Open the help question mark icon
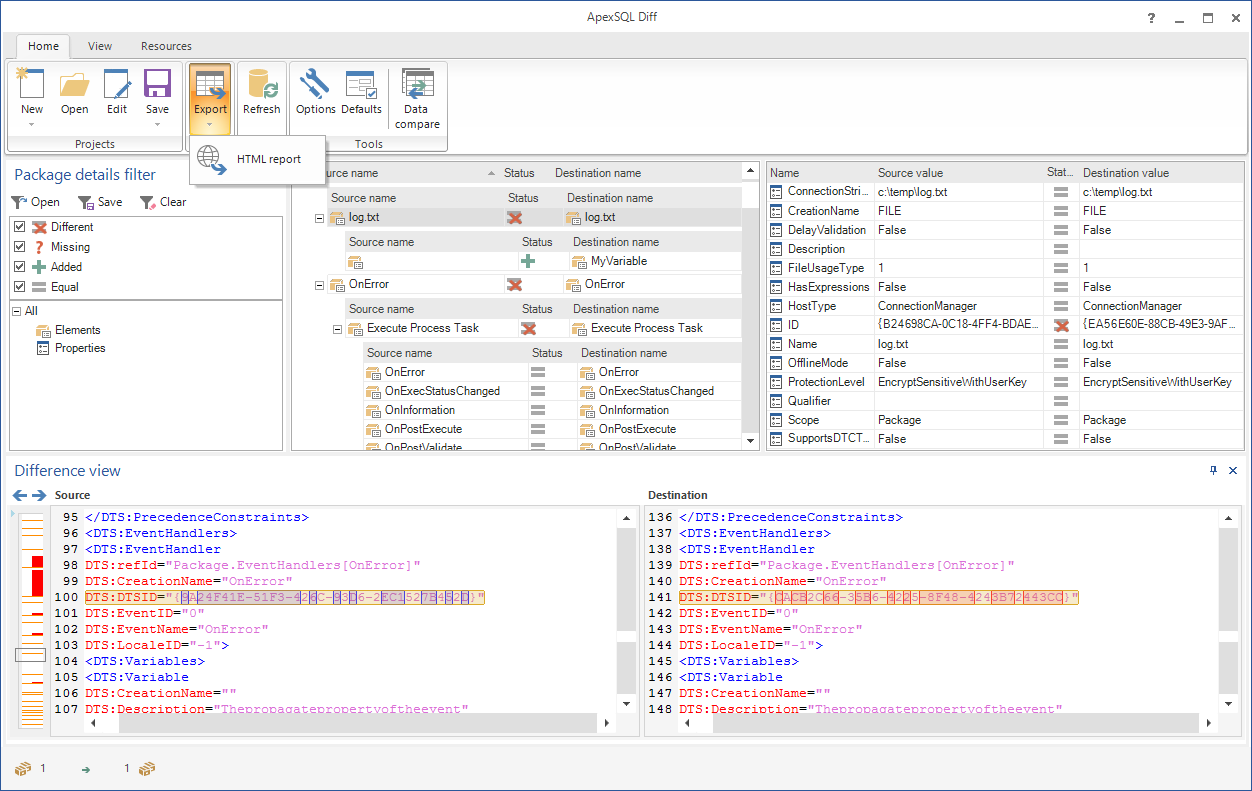The height and width of the screenshot is (791, 1252). 1153,17
